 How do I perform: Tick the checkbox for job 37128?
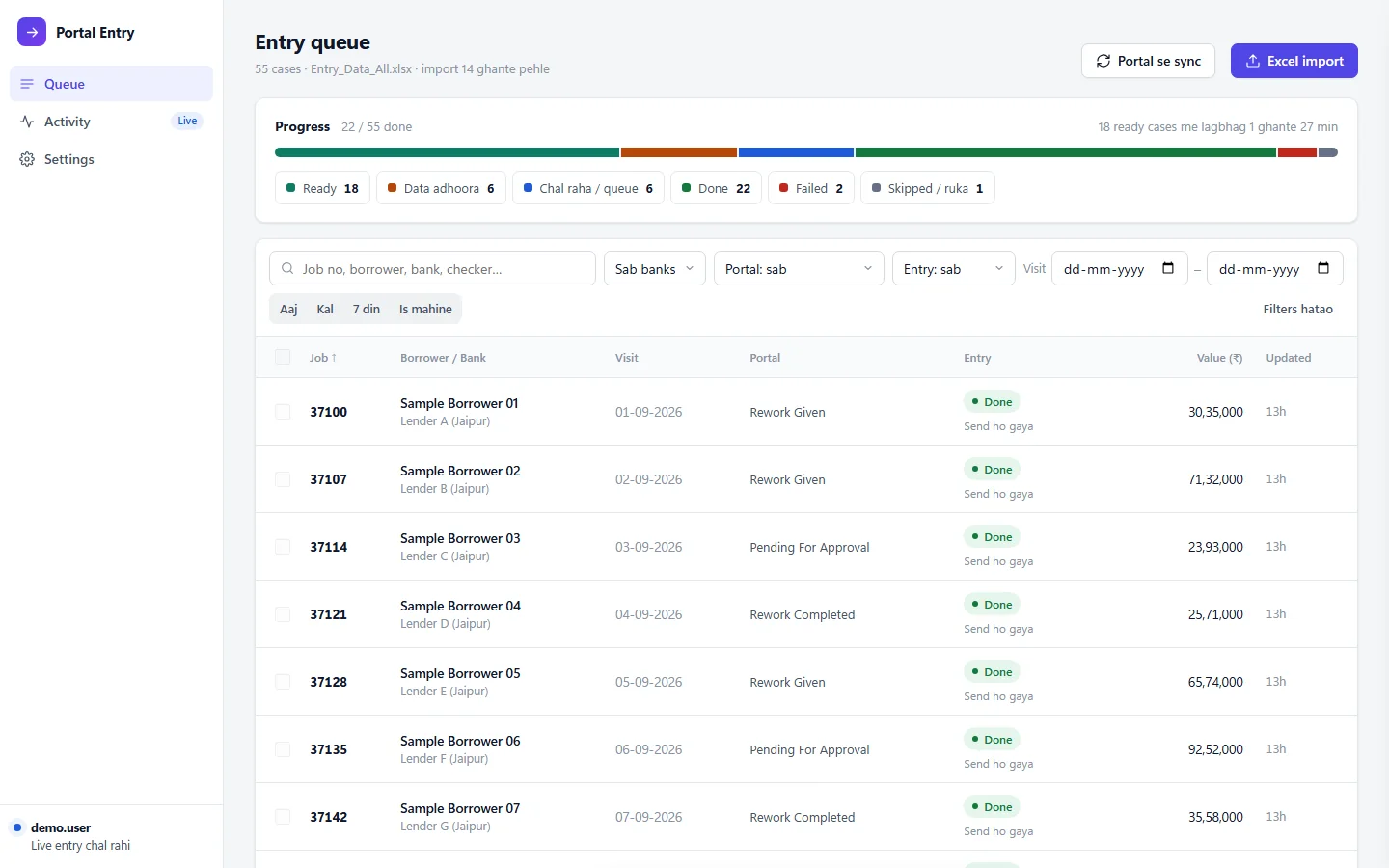pos(283,682)
